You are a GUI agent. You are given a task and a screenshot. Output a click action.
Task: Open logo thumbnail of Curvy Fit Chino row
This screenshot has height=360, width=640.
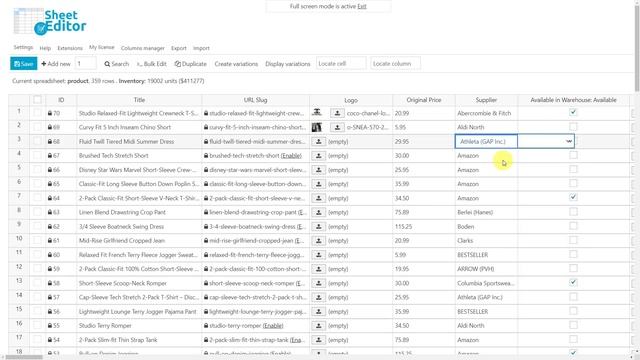click(x=317, y=127)
